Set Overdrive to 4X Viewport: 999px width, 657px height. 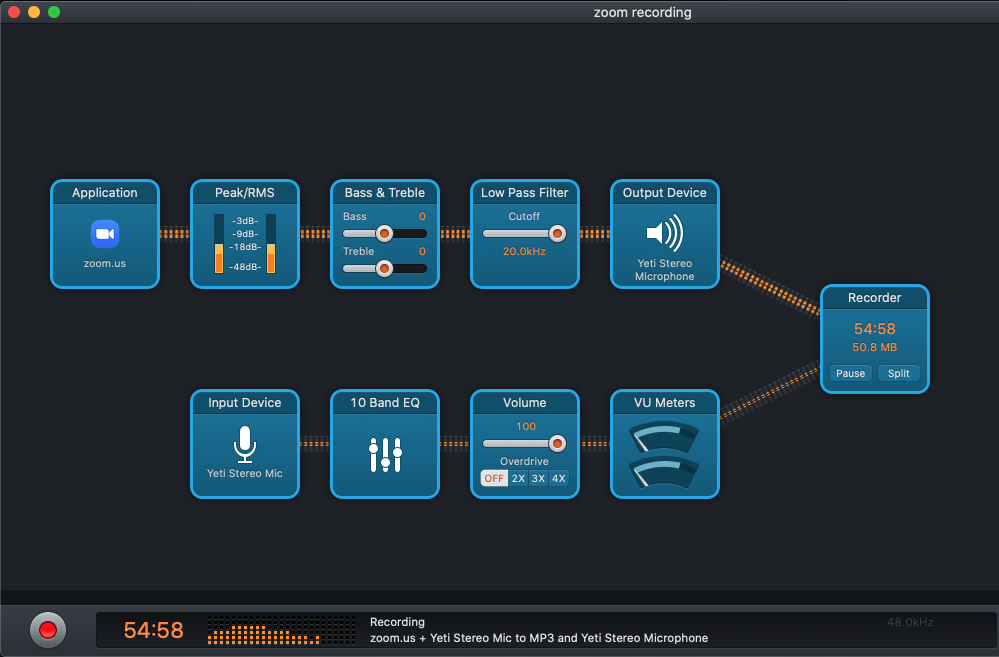pos(559,479)
